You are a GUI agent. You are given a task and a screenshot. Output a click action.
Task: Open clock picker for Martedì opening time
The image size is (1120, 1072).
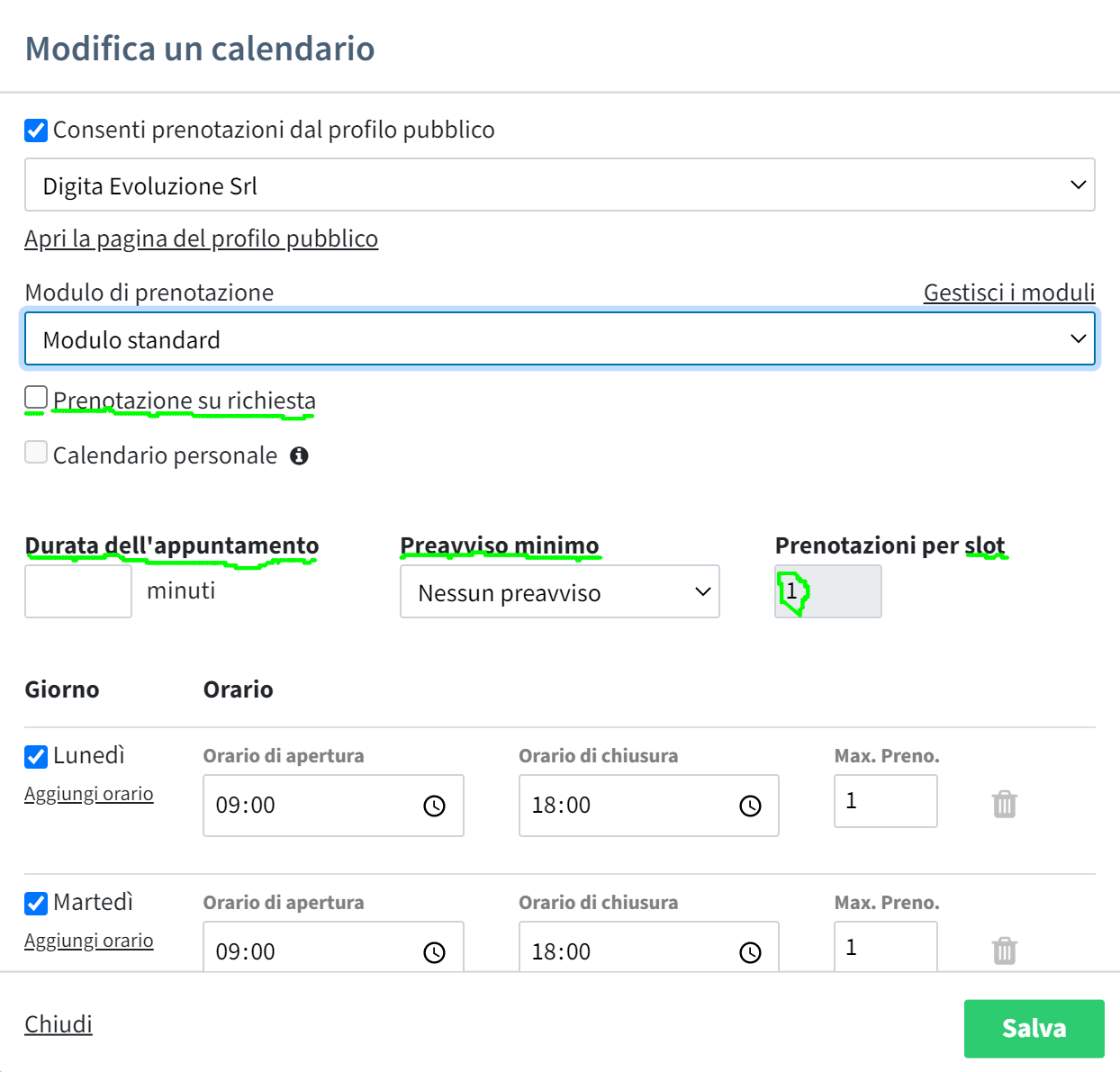pyautogui.click(x=434, y=952)
